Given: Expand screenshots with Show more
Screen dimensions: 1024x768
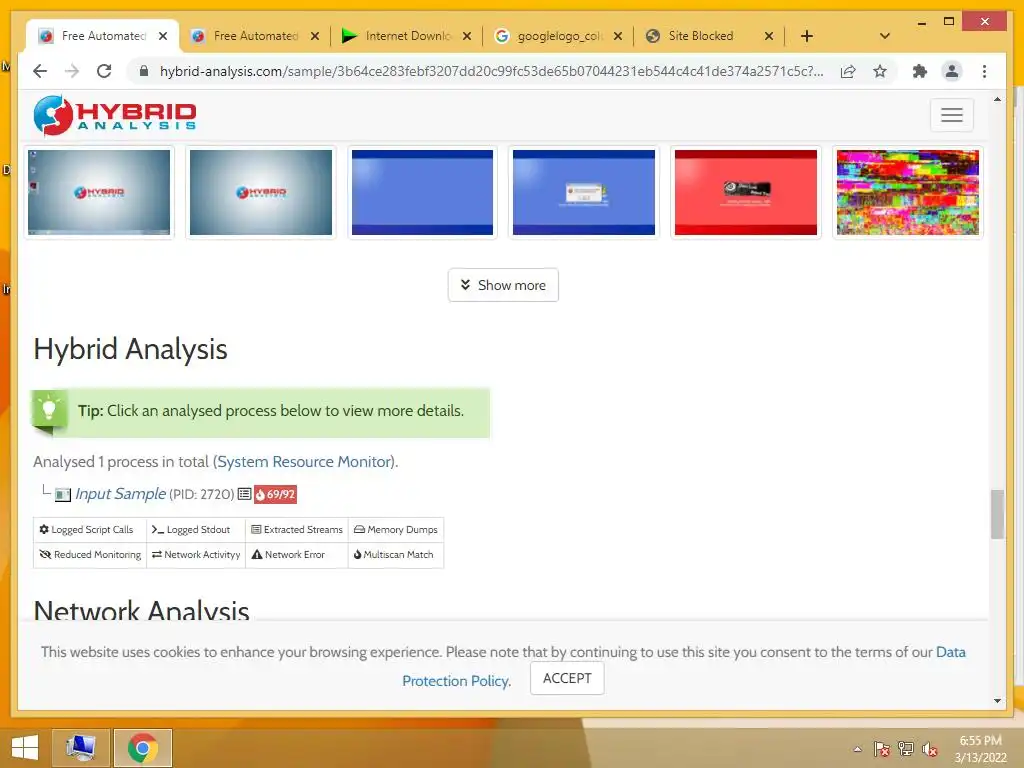Looking at the screenshot, I should click(503, 285).
